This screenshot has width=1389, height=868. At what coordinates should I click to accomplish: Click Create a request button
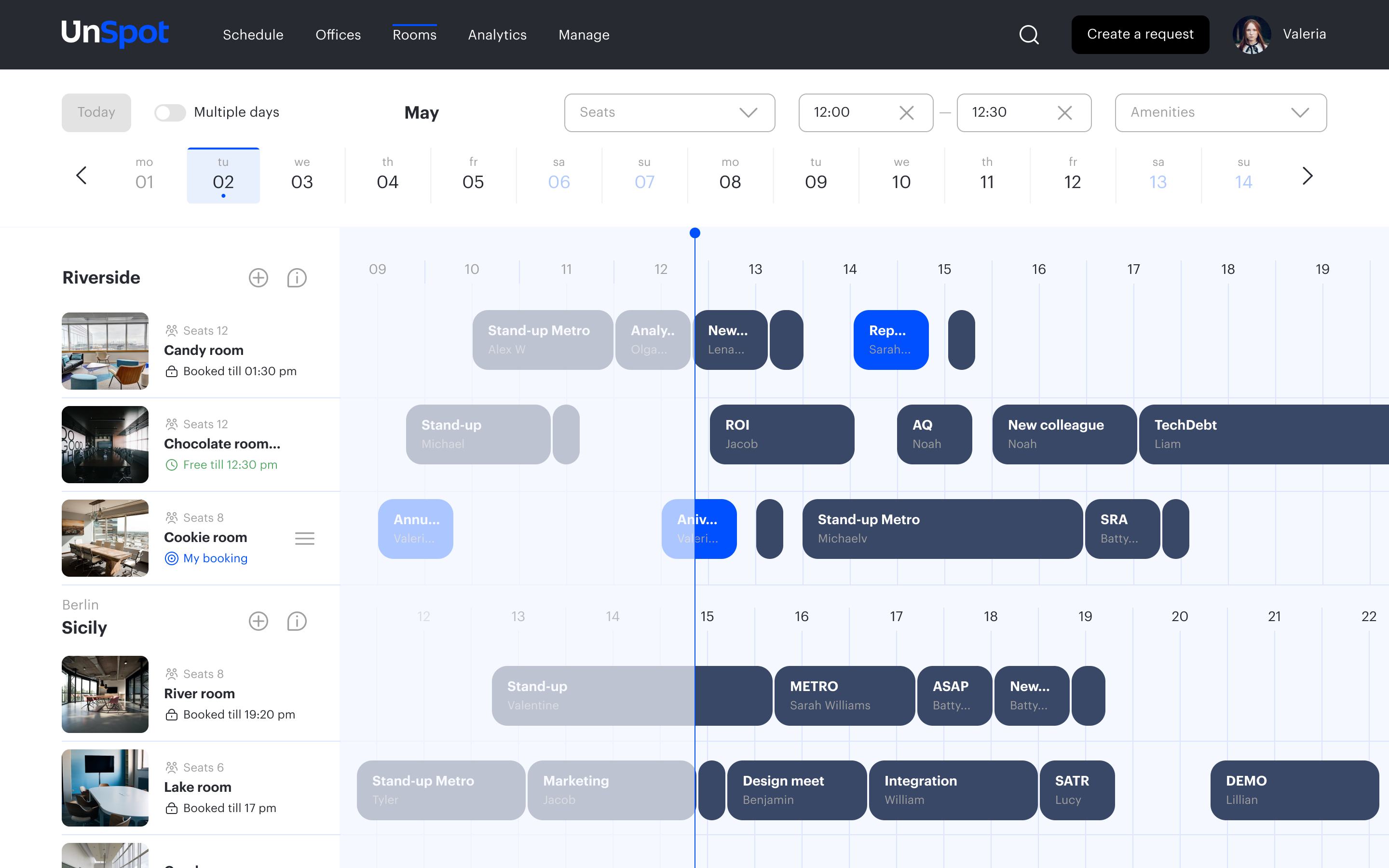pyautogui.click(x=1140, y=34)
